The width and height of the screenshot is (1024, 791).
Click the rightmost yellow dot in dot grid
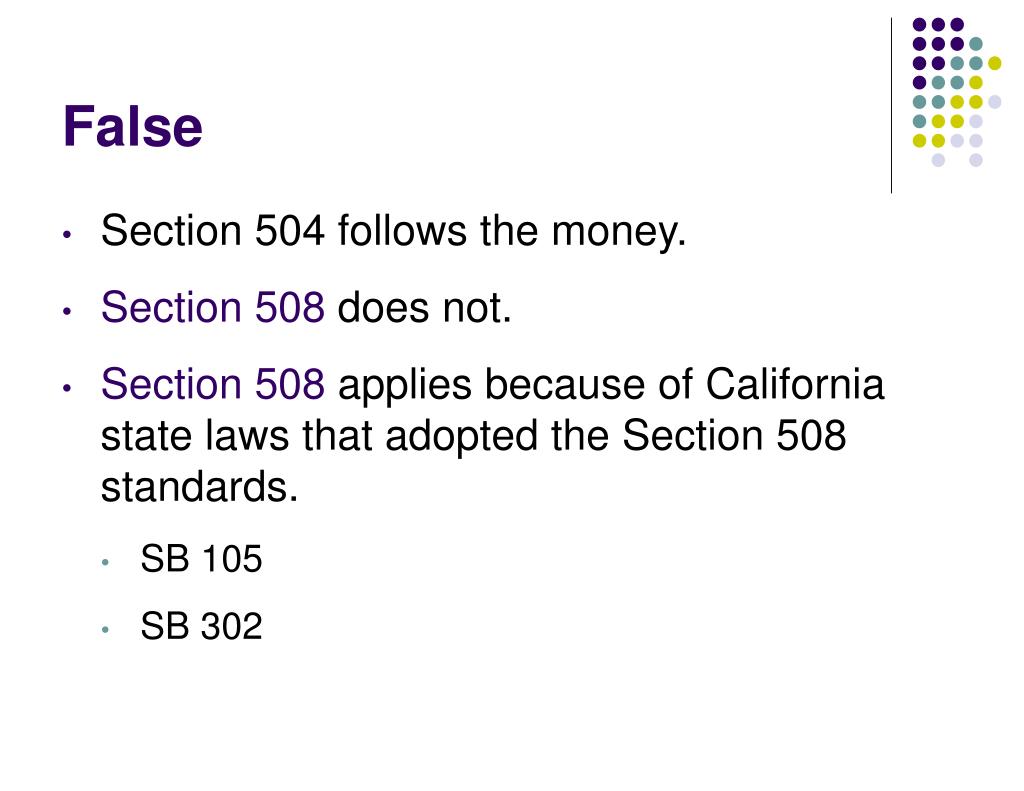[995, 63]
